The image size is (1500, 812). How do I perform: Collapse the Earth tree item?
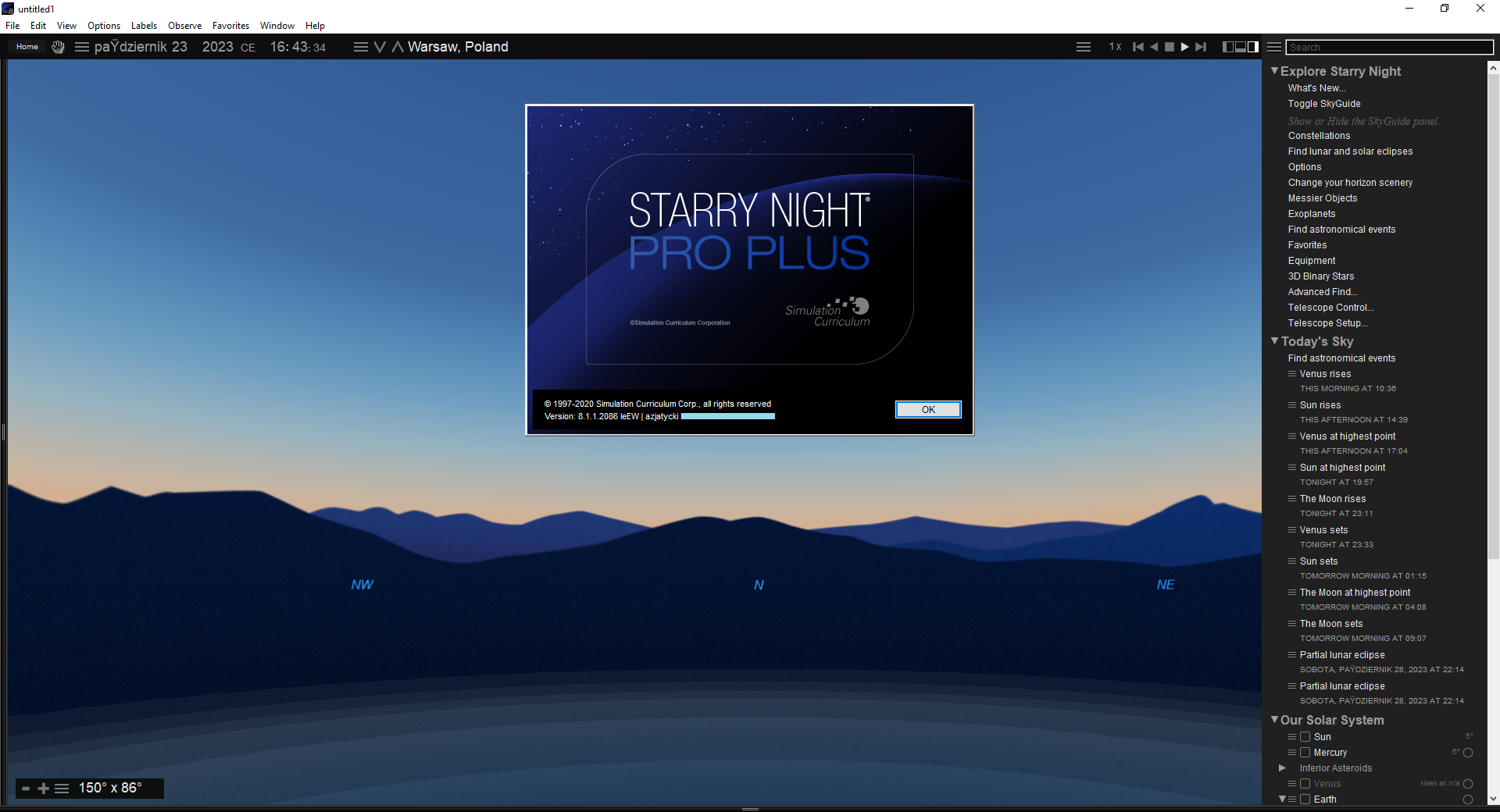coord(1282,800)
